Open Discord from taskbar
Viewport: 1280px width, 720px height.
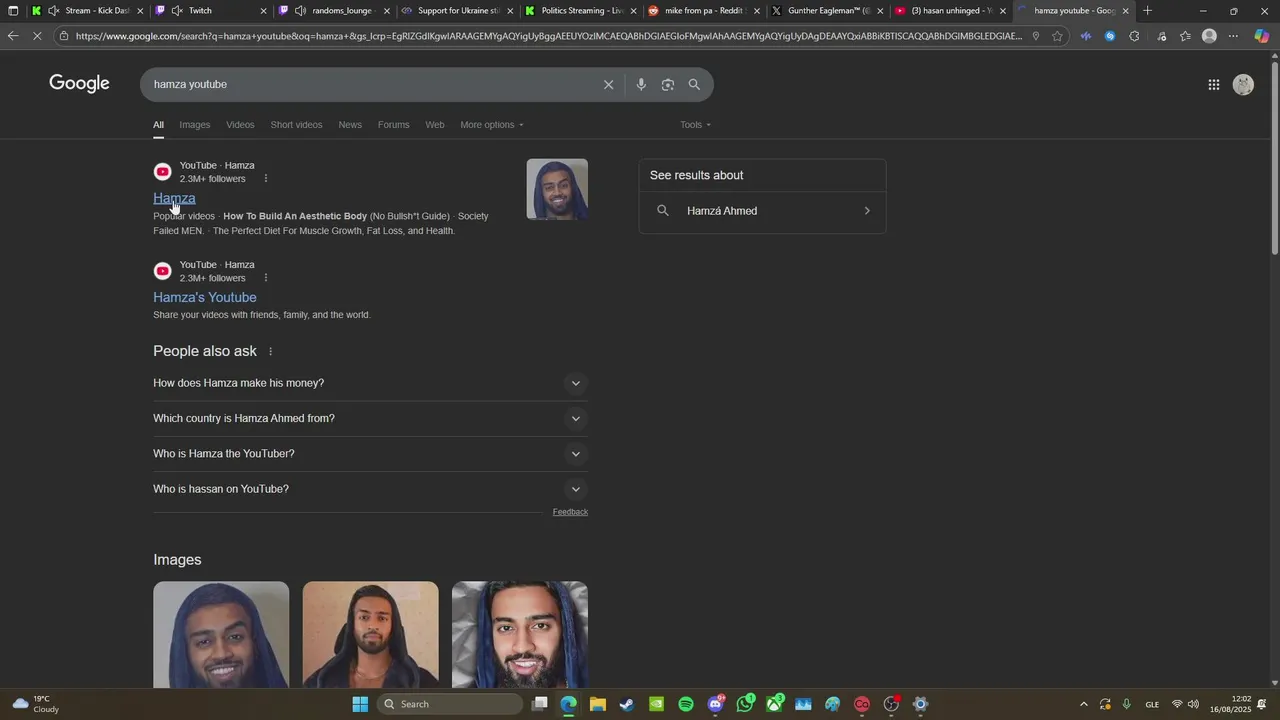(x=716, y=704)
